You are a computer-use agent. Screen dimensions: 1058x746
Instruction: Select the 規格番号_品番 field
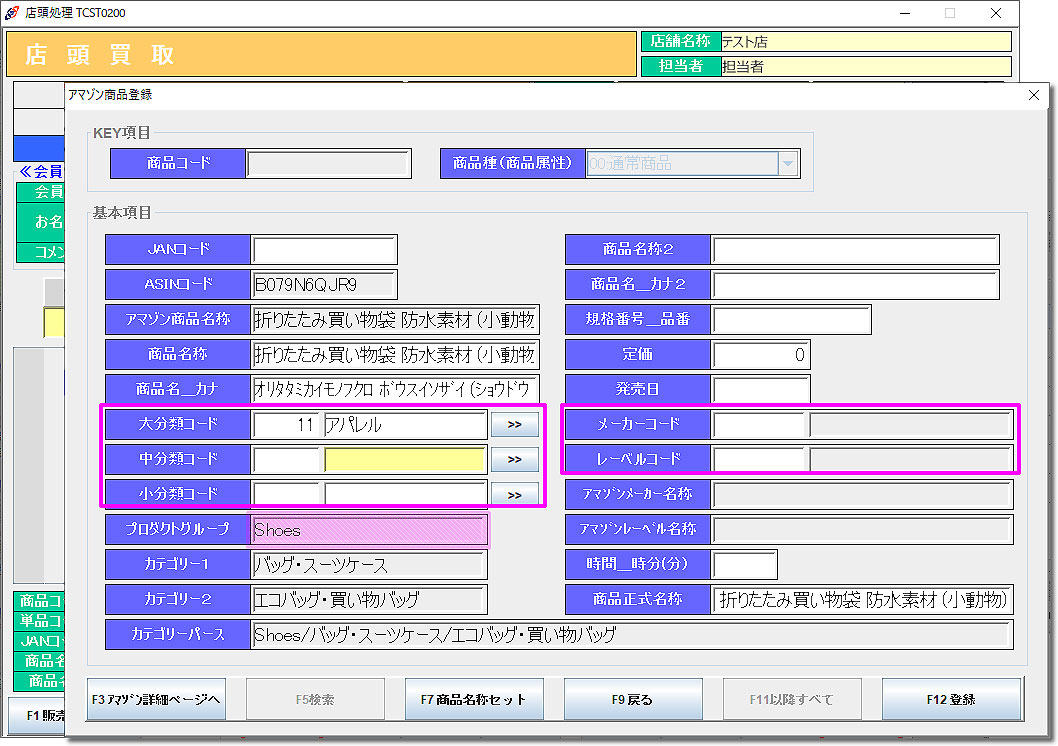point(791,320)
